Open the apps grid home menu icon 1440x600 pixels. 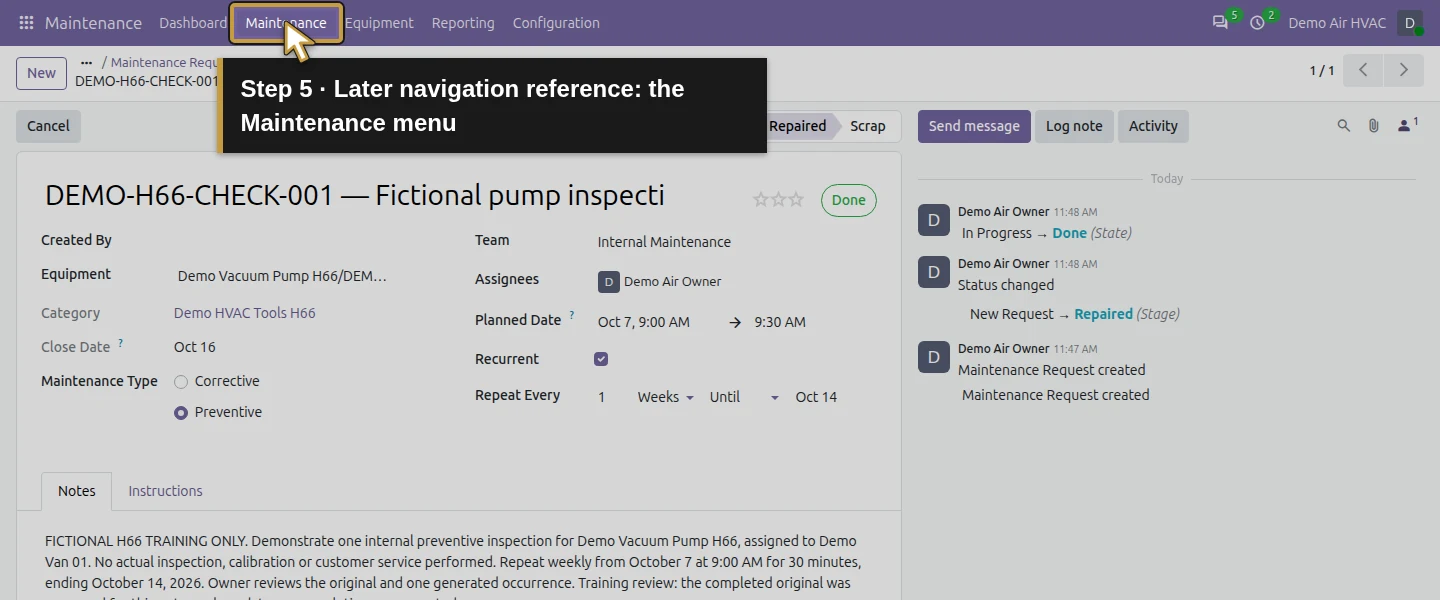(x=26, y=23)
